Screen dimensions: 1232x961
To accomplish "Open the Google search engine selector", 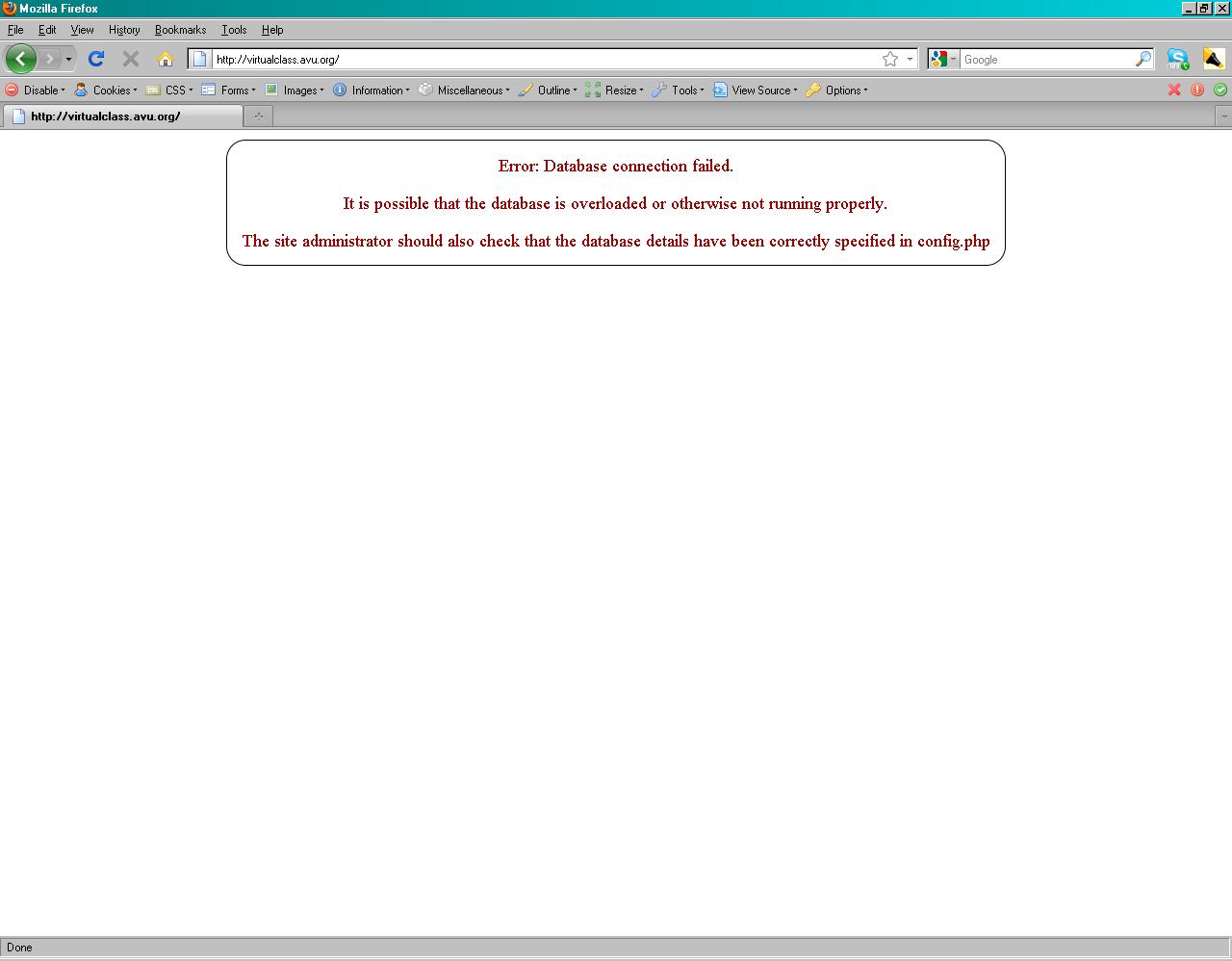I will pos(943,59).
